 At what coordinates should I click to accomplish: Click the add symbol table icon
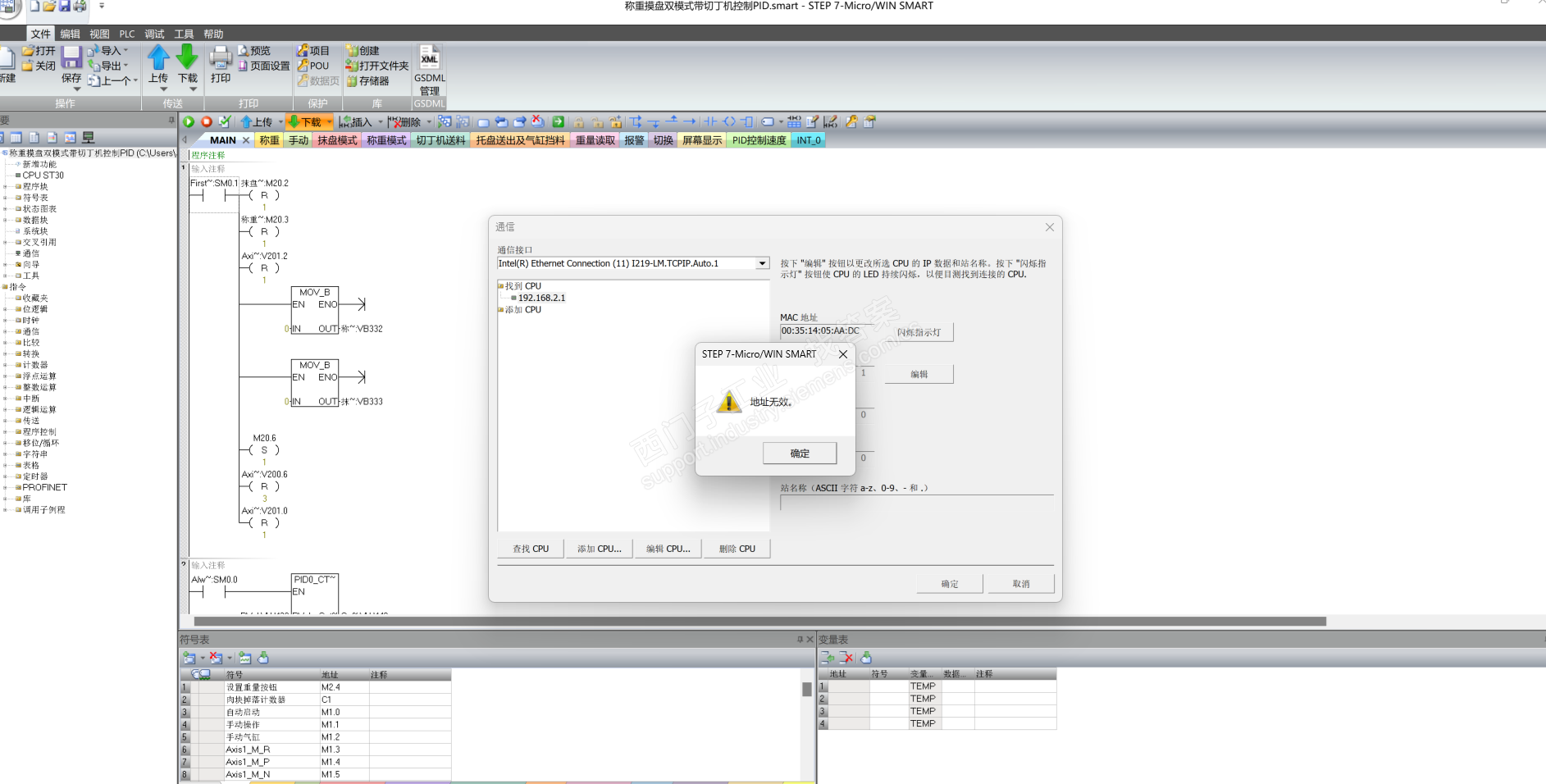click(x=189, y=658)
